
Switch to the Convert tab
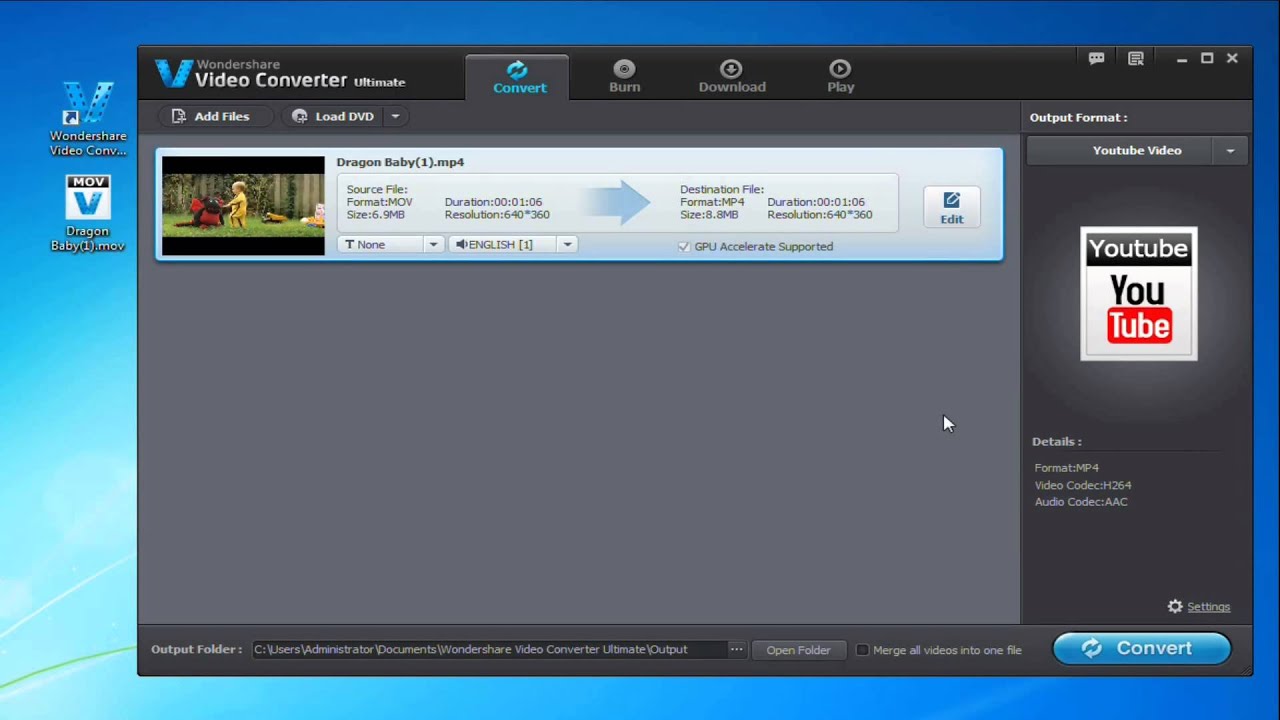pos(518,77)
